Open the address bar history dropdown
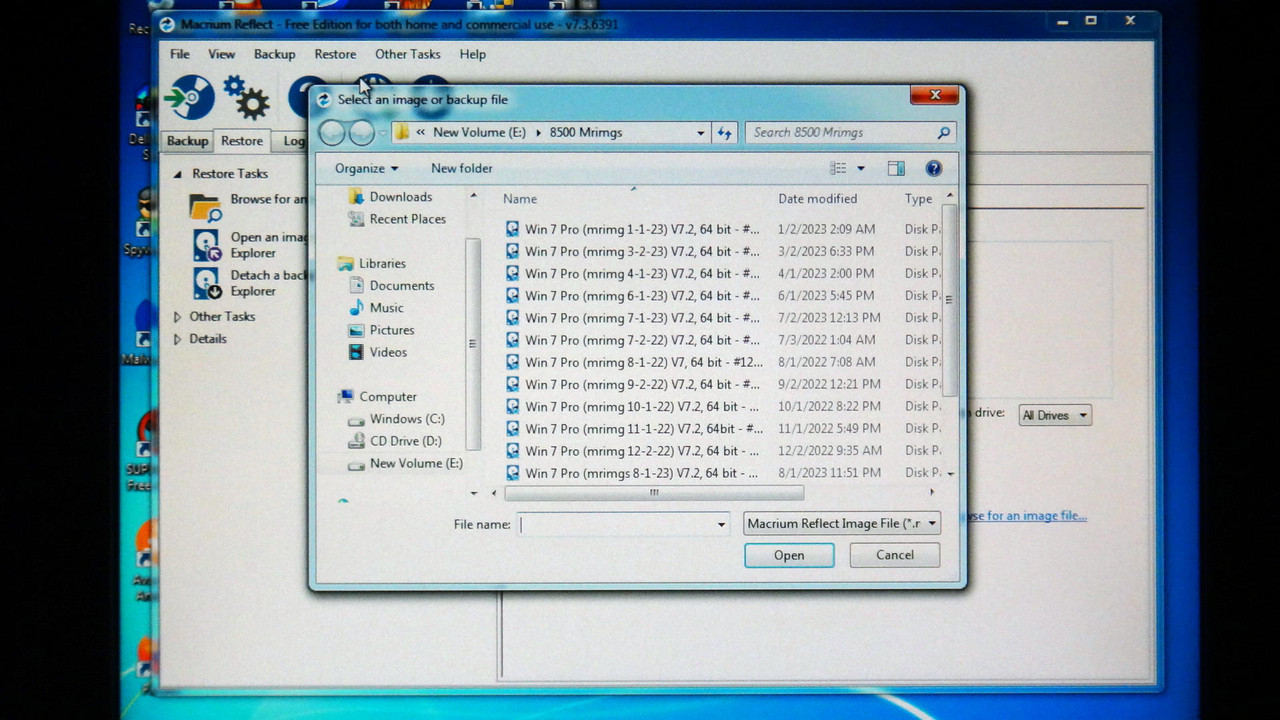Screen dimensions: 1280x720 (x=700, y=132)
